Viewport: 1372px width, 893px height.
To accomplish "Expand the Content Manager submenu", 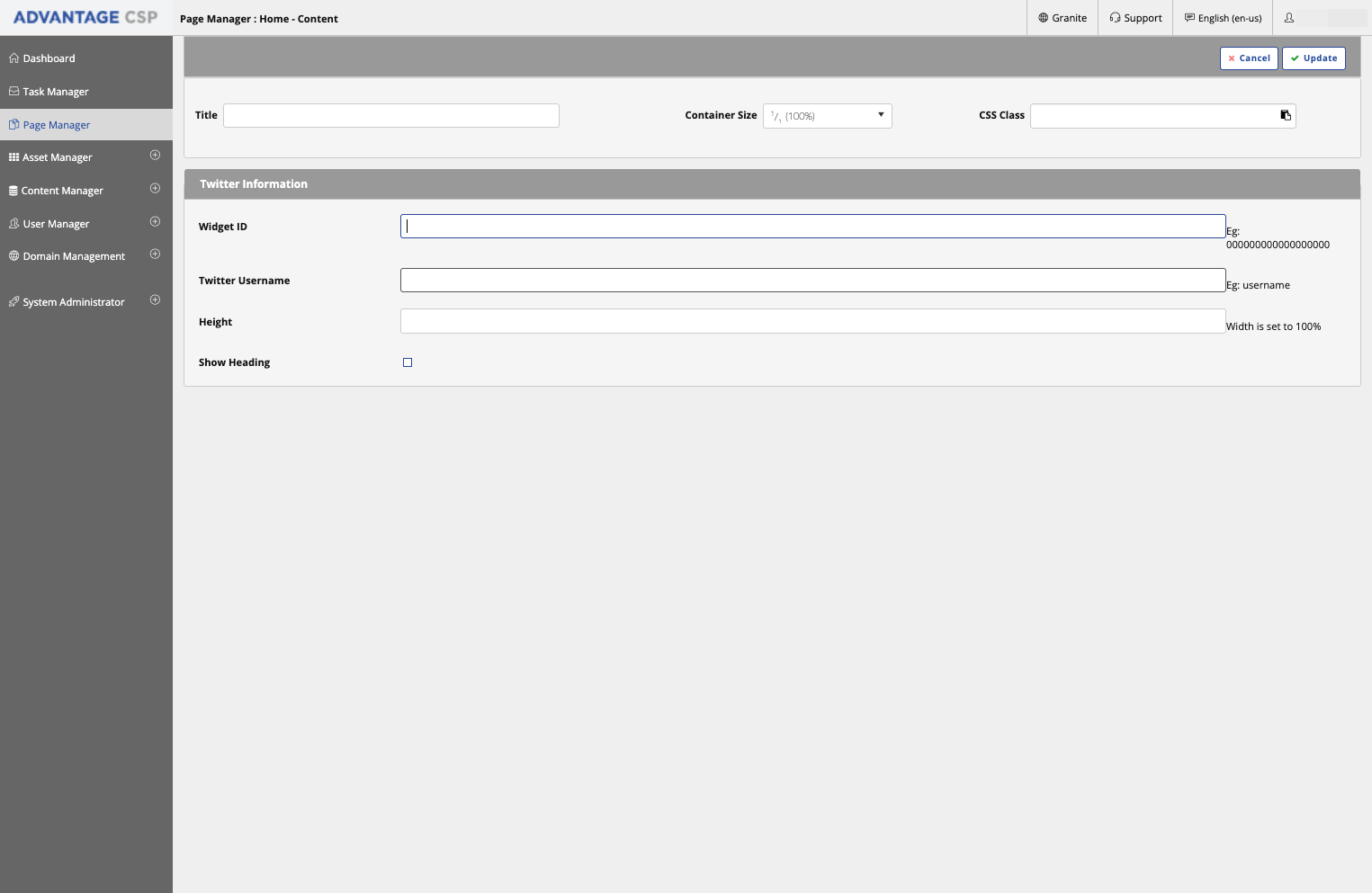I will (155, 189).
